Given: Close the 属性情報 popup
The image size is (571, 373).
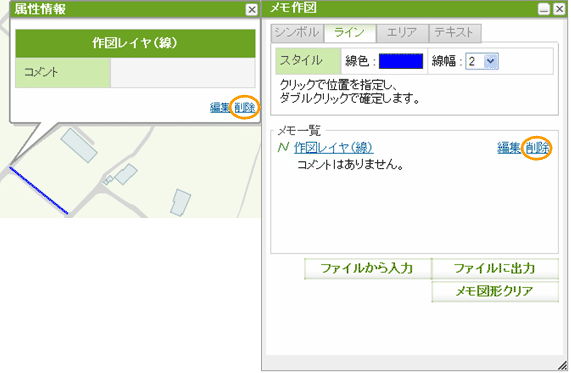Looking at the screenshot, I should (x=251, y=9).
